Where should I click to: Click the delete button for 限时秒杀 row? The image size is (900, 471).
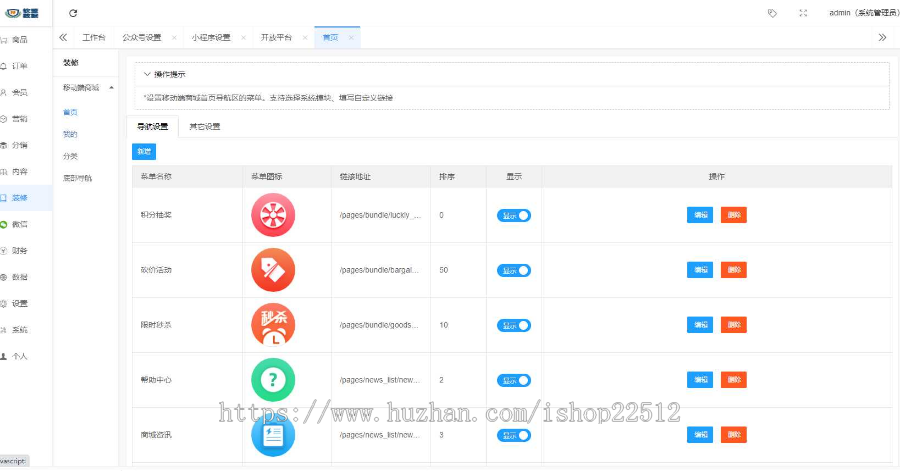pos(733,325)
